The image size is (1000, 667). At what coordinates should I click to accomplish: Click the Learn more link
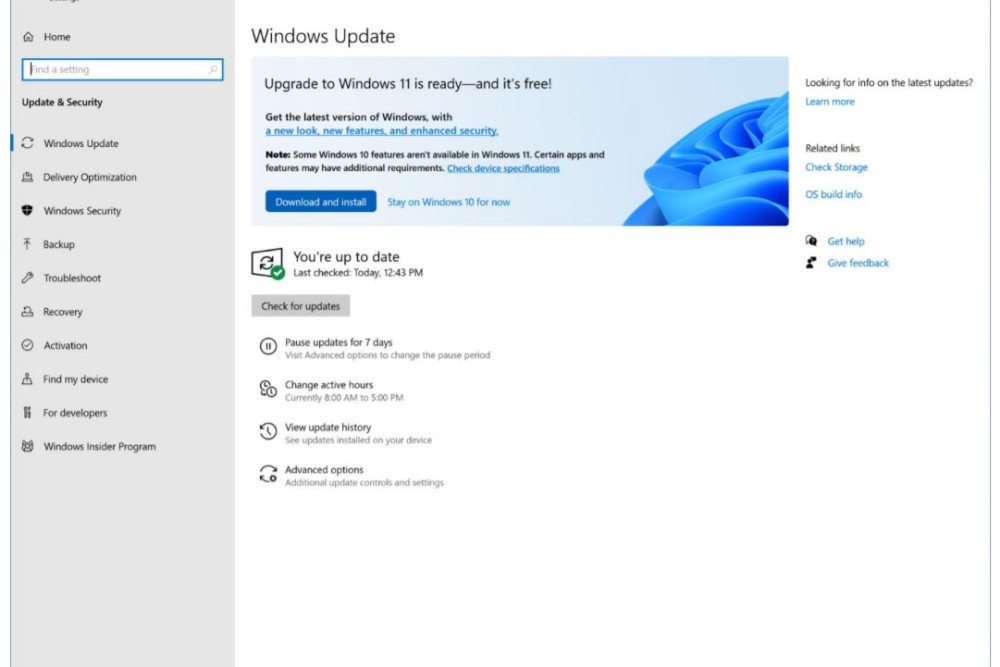[x=830, y=101]
